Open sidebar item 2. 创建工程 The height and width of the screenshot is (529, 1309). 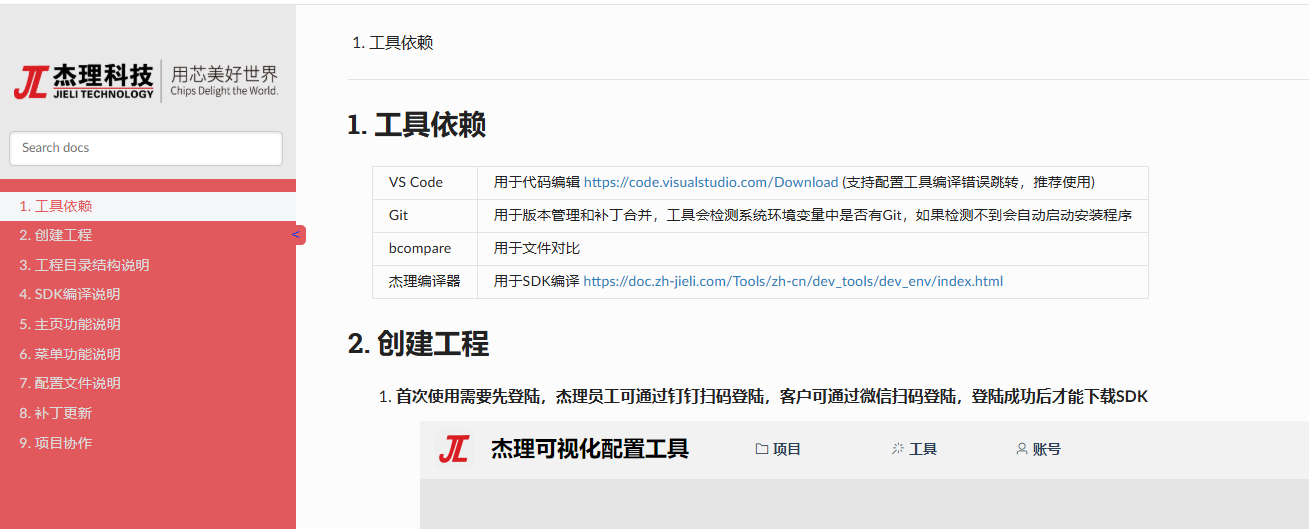[148, 235]
